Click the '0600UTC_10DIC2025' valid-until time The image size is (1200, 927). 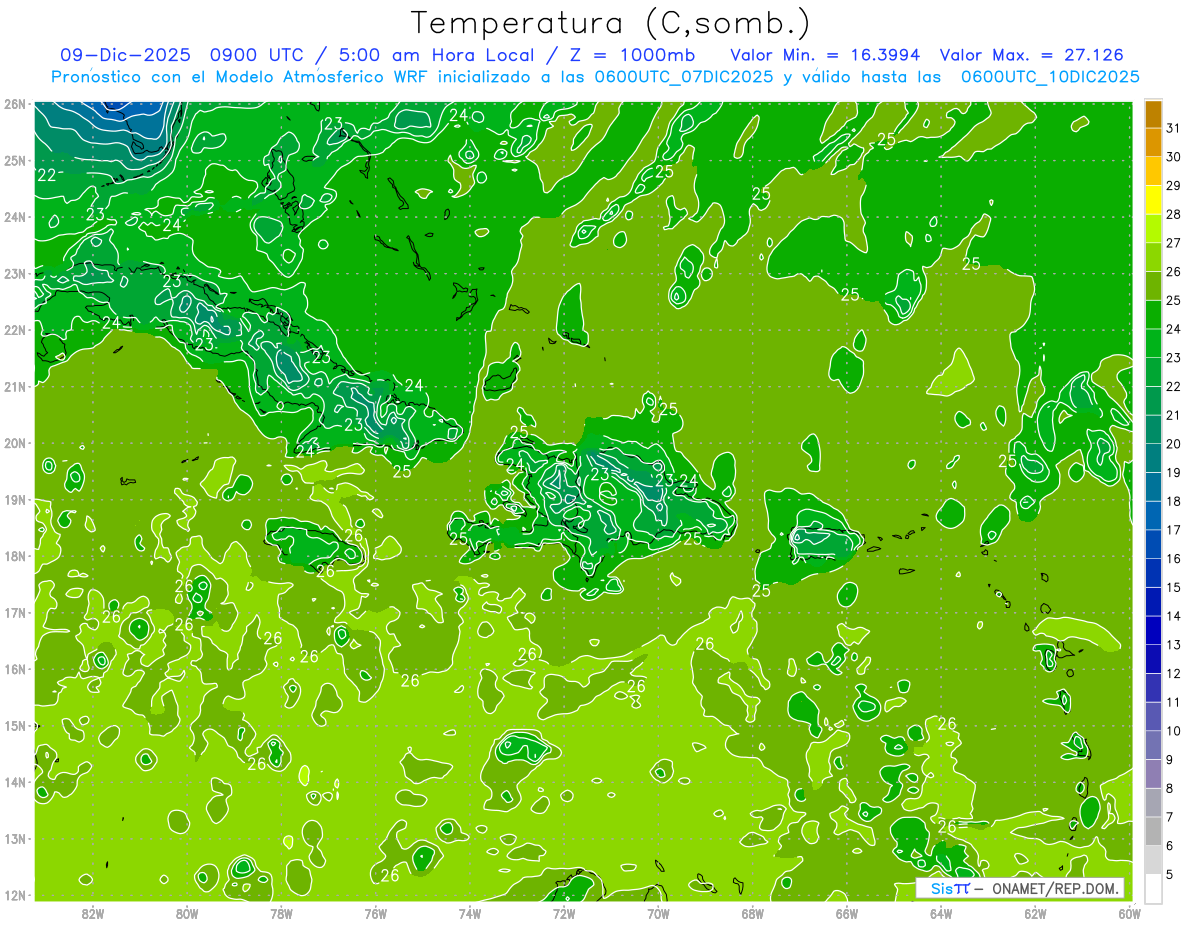pos(1050,77)
